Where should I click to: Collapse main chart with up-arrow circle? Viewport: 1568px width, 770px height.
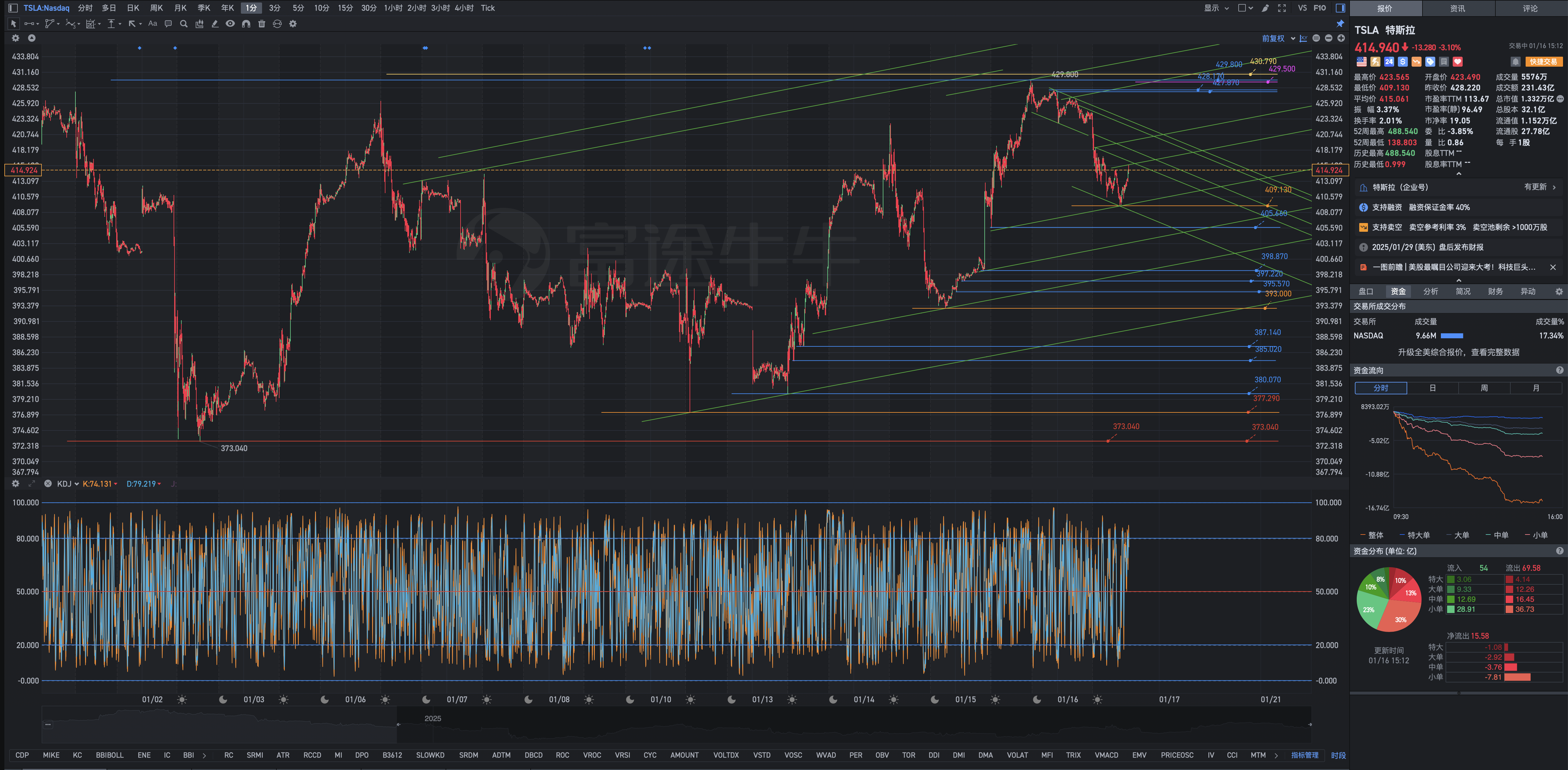coord(32,38)
